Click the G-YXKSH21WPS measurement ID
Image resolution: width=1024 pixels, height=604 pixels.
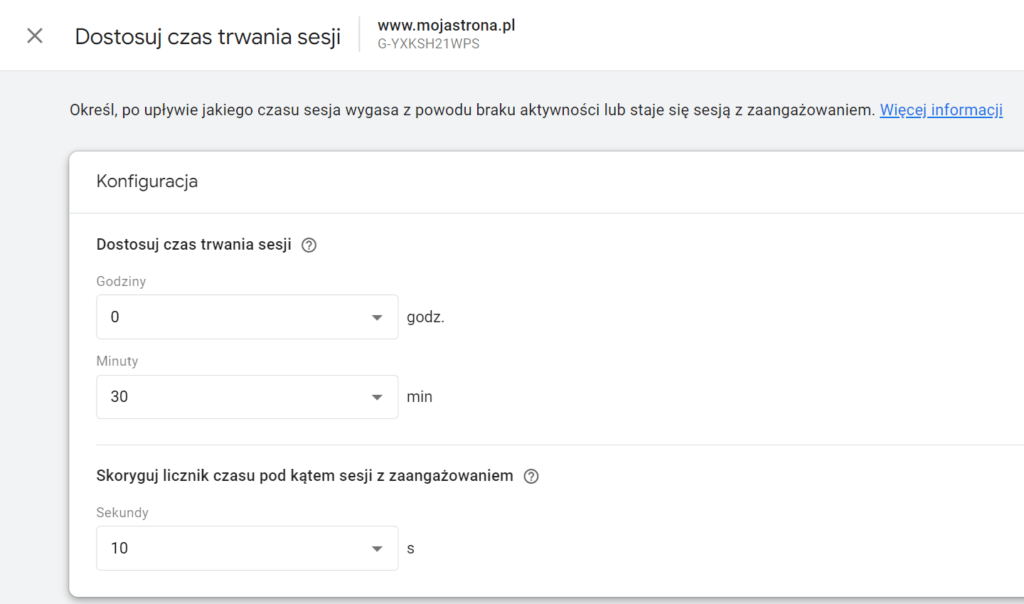[428, 45]
